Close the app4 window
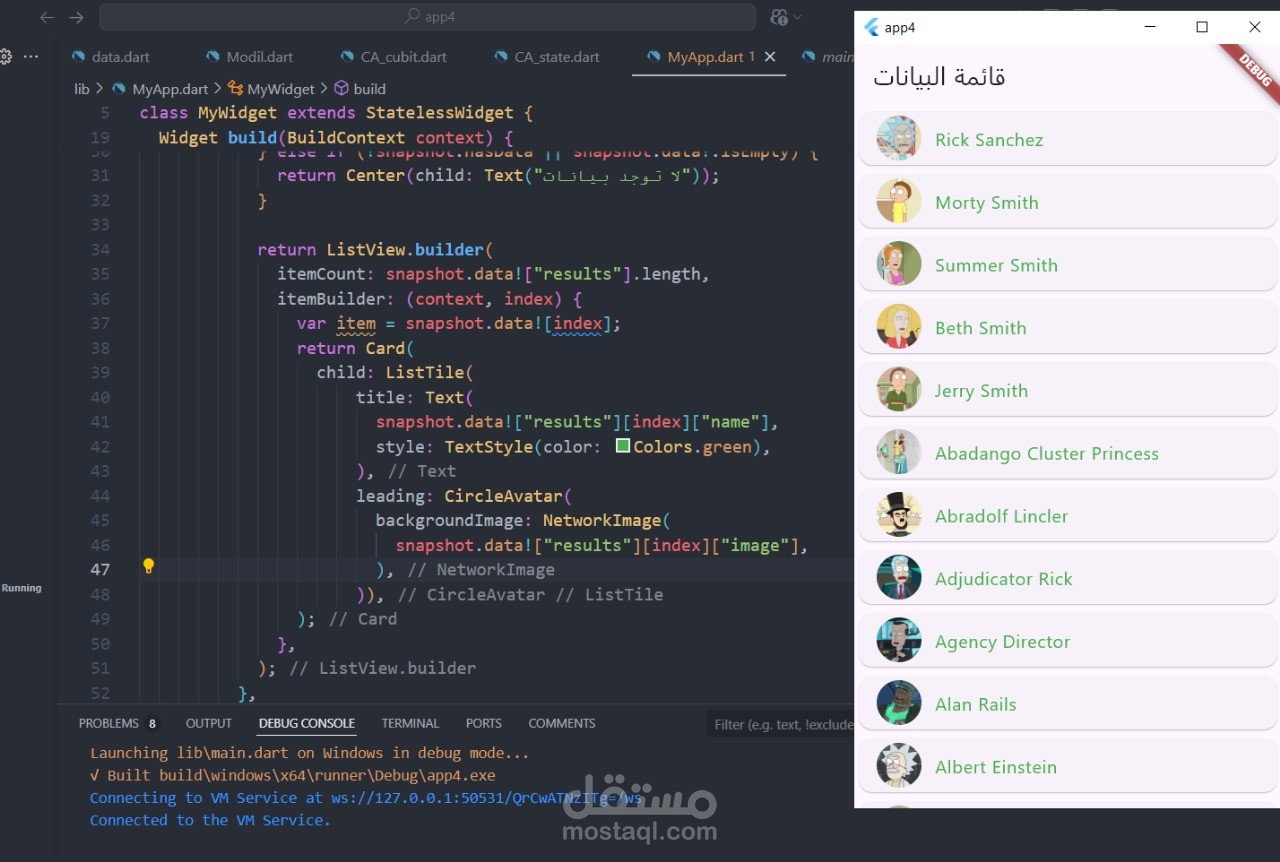 pos(1254,27)
